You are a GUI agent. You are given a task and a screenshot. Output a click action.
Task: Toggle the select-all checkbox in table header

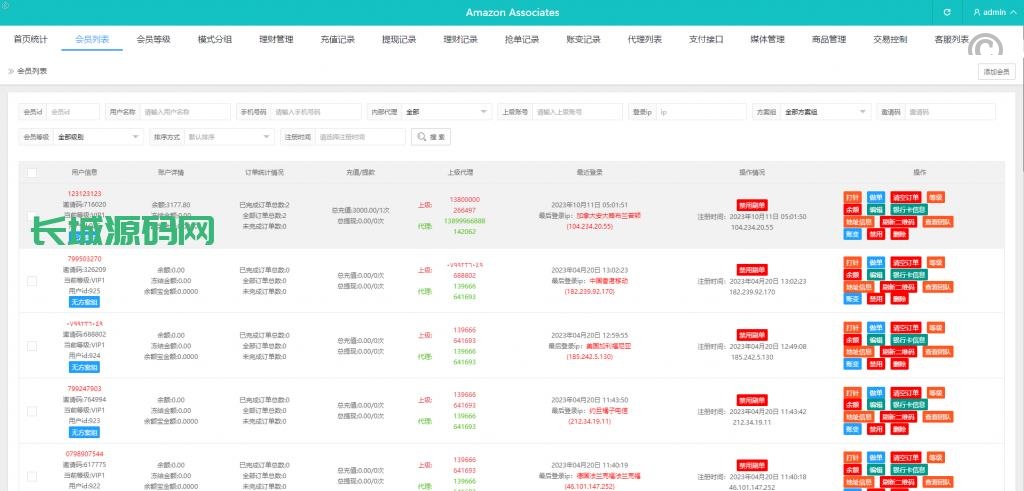[x=32, y=173]
